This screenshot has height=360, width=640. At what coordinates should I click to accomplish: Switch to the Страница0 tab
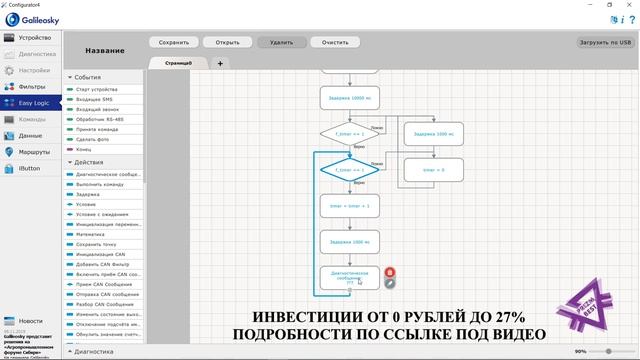[178, 63]
